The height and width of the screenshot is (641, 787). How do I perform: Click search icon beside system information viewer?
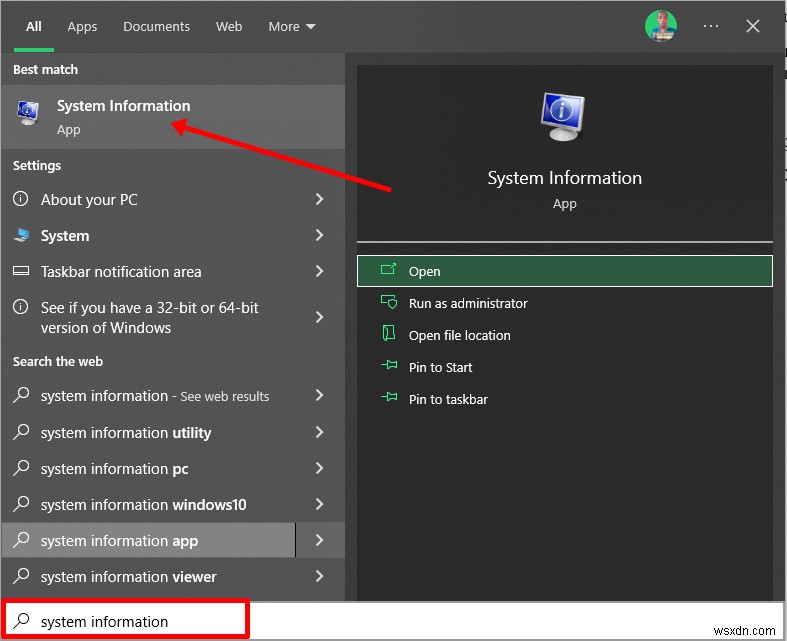tap(21, 576)
